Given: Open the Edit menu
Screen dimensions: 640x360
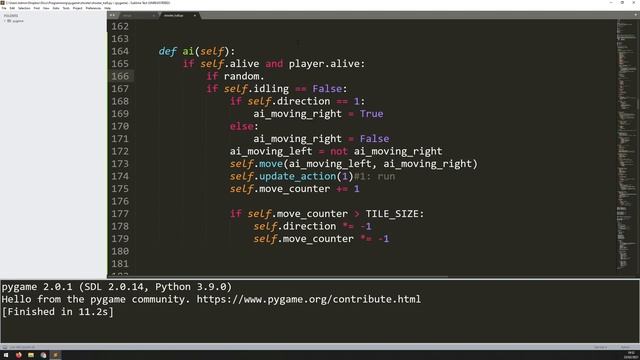Looking at the screenshot, I should pos(12,8).
